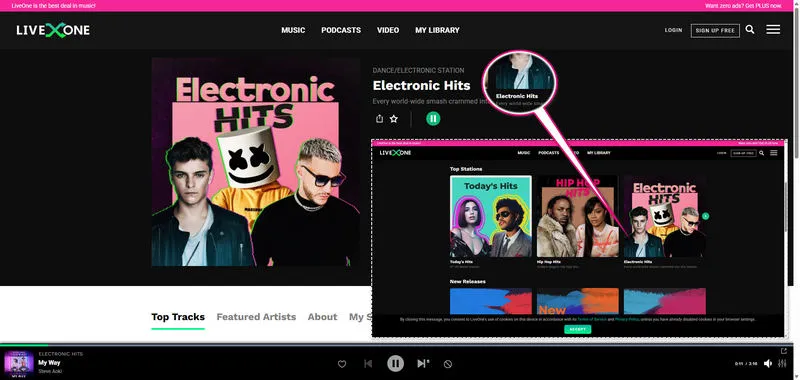Open the VIDEO menu

pos(388,30)
